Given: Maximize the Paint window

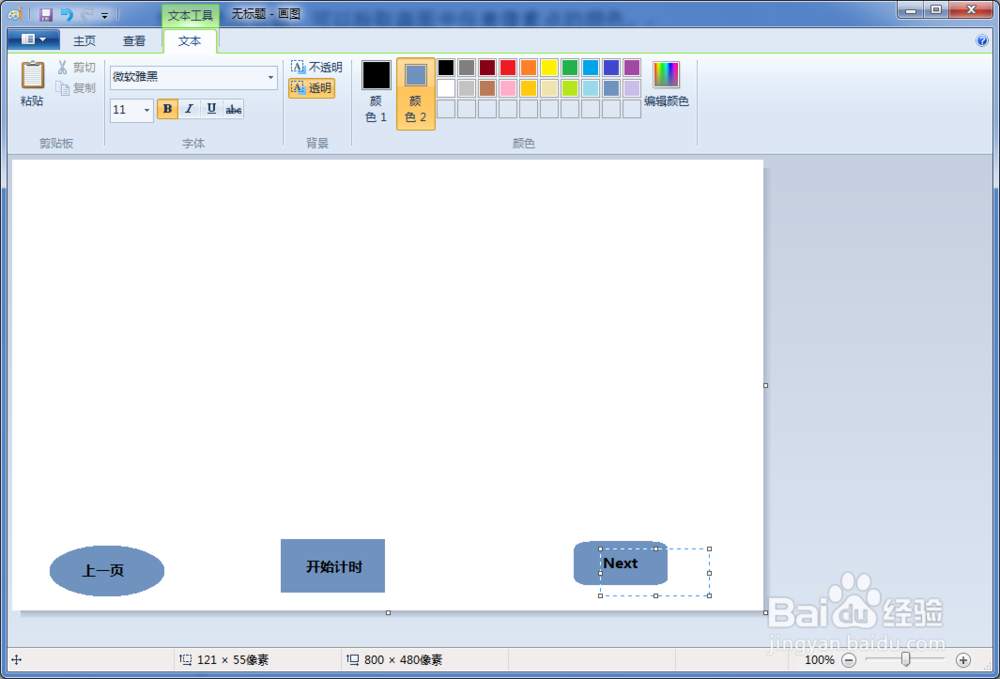Looking at the screenshot, I should [936, 10].
